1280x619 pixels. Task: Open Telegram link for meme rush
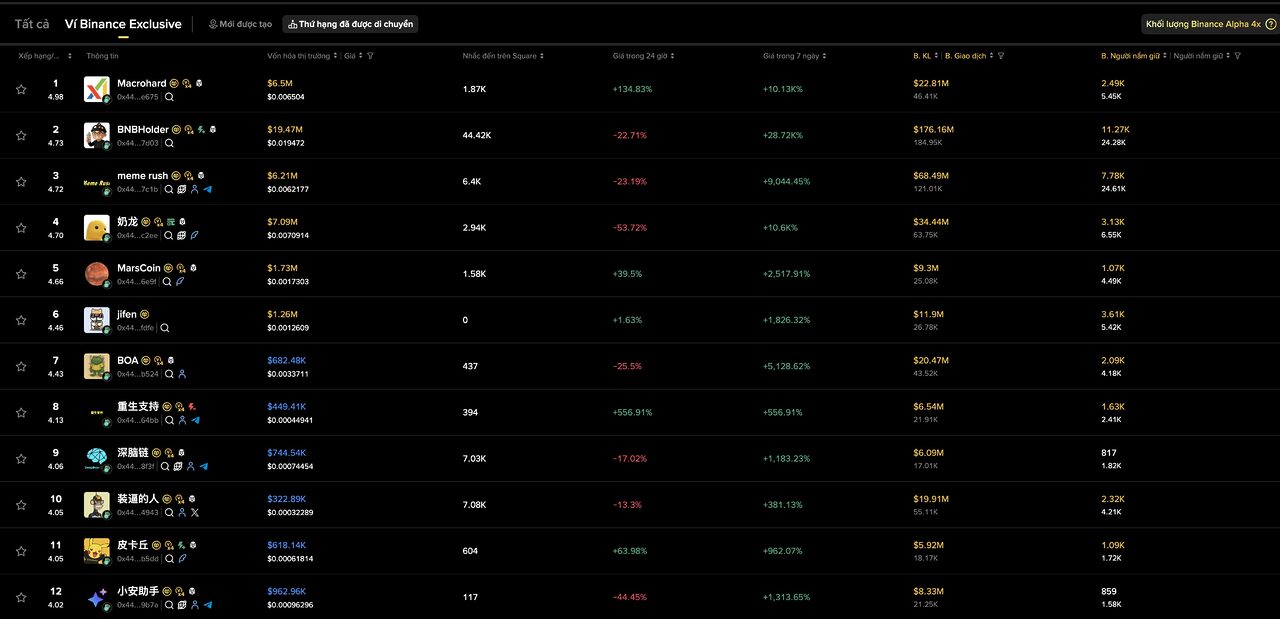pyautogui.click(x=208, y=189)
